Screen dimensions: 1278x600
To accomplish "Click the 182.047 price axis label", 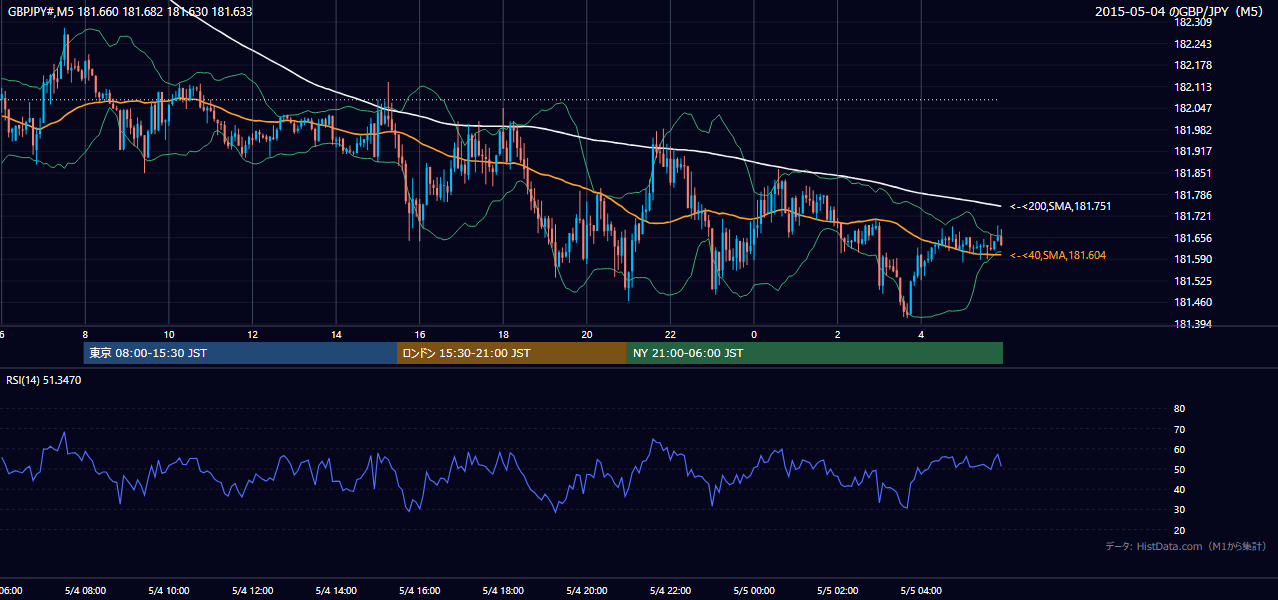I will [x=1193, y=108].
